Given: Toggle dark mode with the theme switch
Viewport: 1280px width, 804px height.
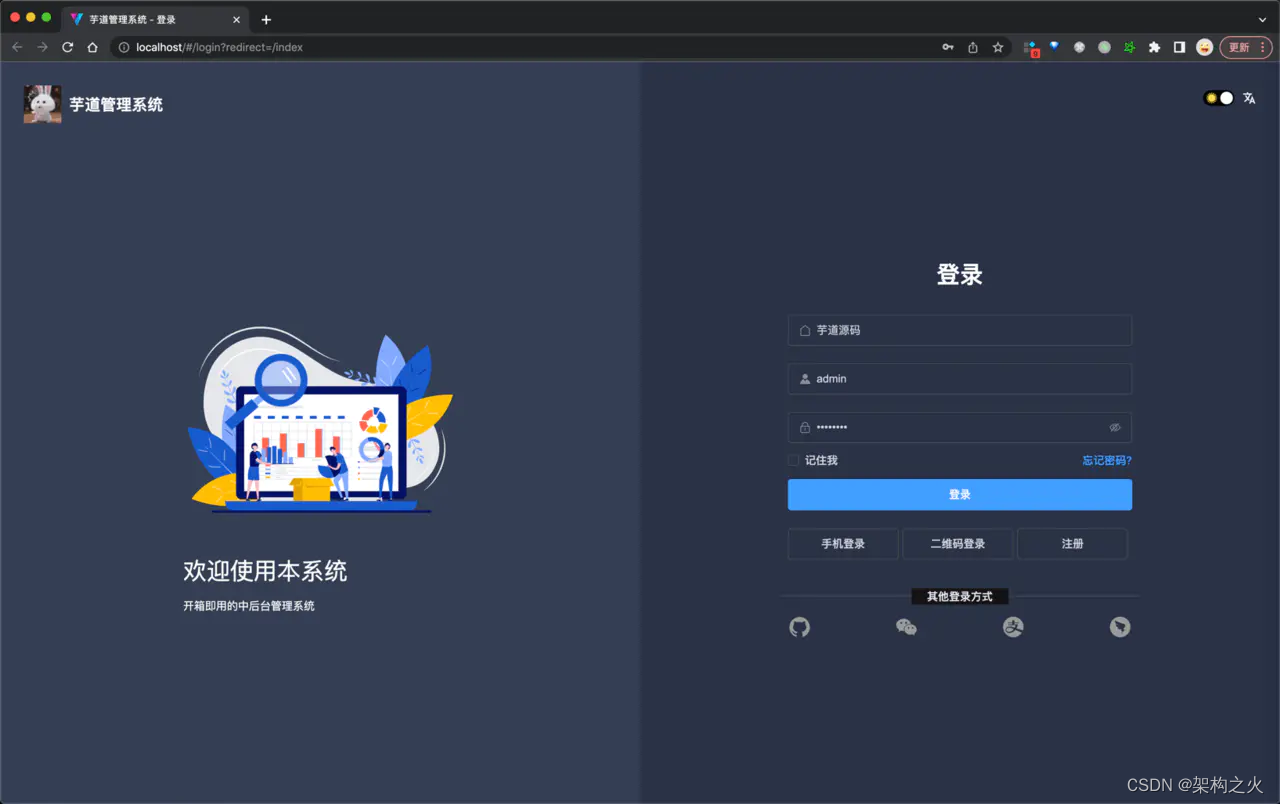Looking at the screenshot, I should pos(1219,98).
